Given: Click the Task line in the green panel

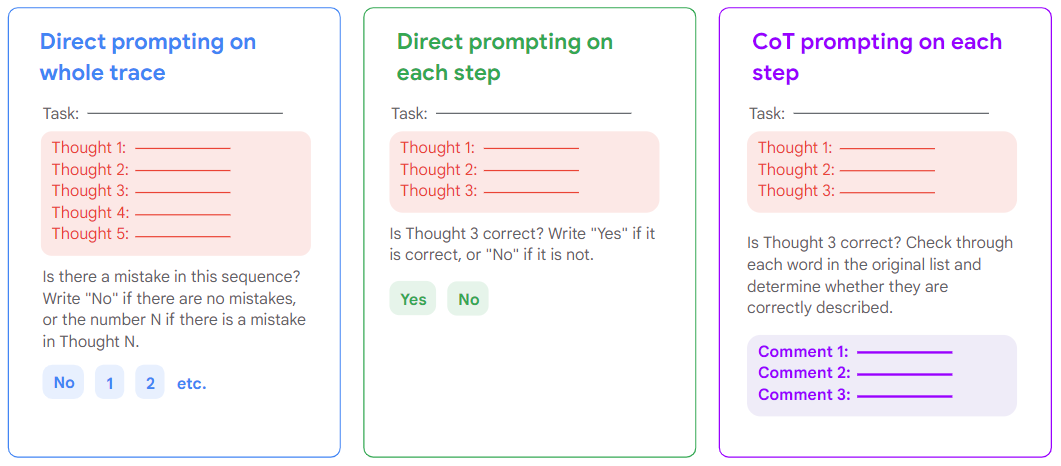Looking at the screenshot, I should [x=510, y=114].
